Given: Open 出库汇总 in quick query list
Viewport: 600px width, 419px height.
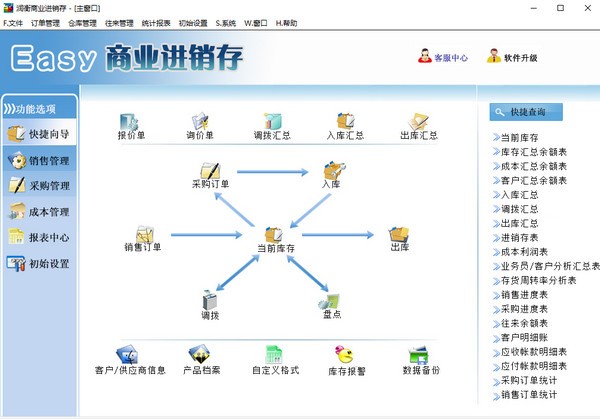Looking at the screenshot, I should click(x=515, y=223).
